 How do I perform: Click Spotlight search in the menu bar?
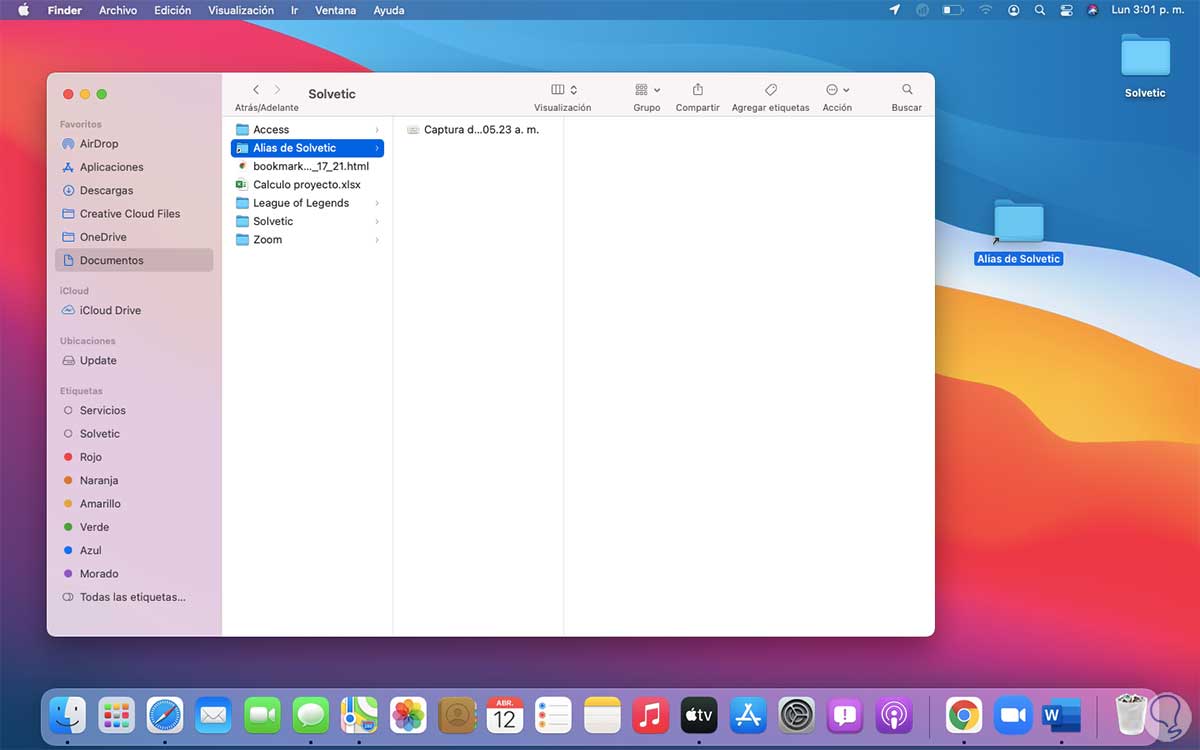point(1040,10)
